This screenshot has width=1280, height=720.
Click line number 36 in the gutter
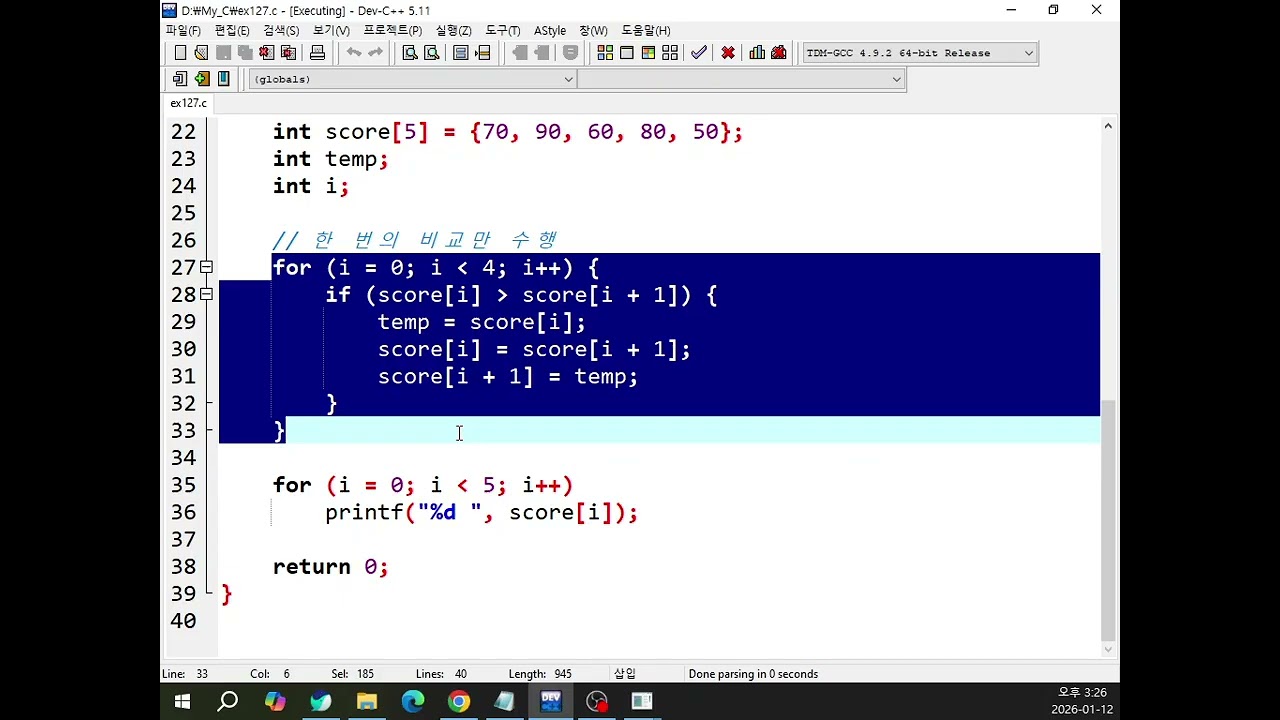point(183,512)
